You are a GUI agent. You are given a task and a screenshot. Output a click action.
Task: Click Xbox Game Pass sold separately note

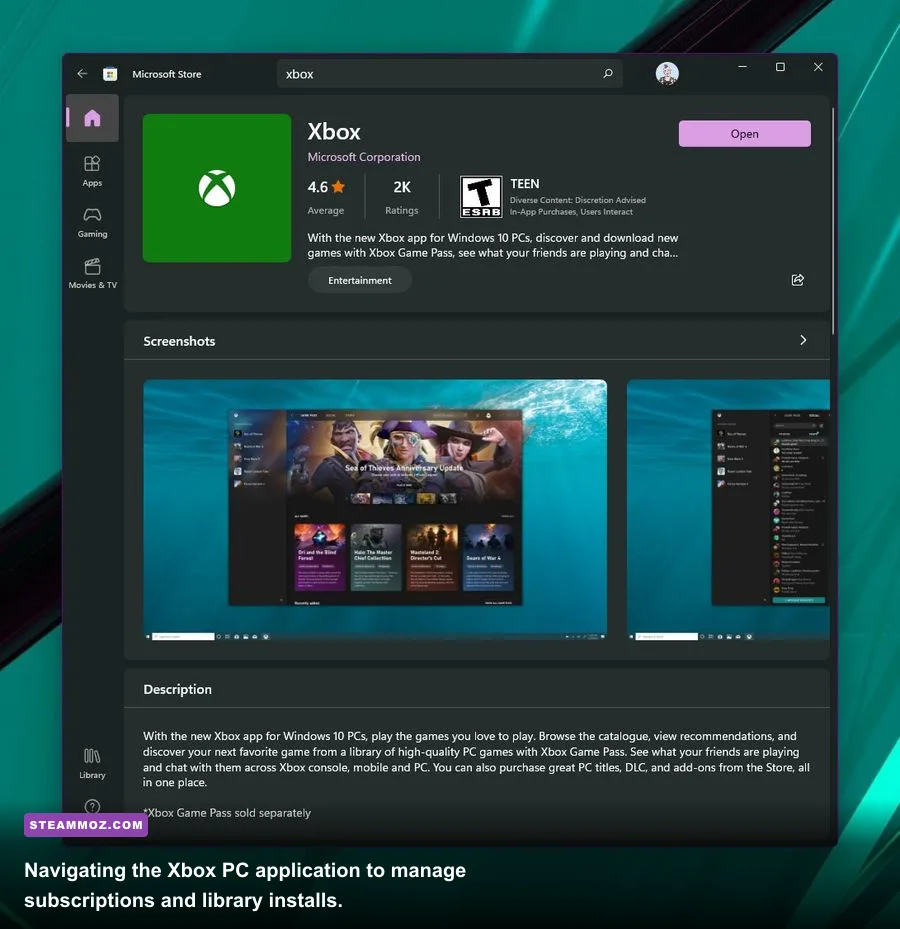click(227, 813)
